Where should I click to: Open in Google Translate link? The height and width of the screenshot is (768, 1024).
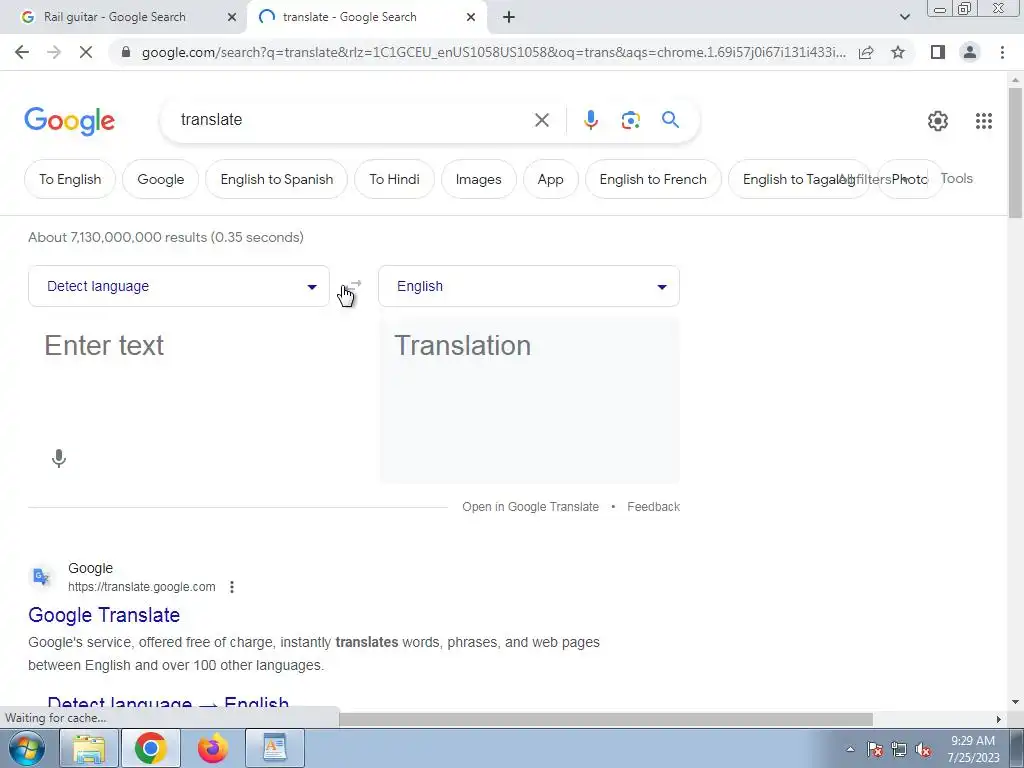(x=530, y=507)
